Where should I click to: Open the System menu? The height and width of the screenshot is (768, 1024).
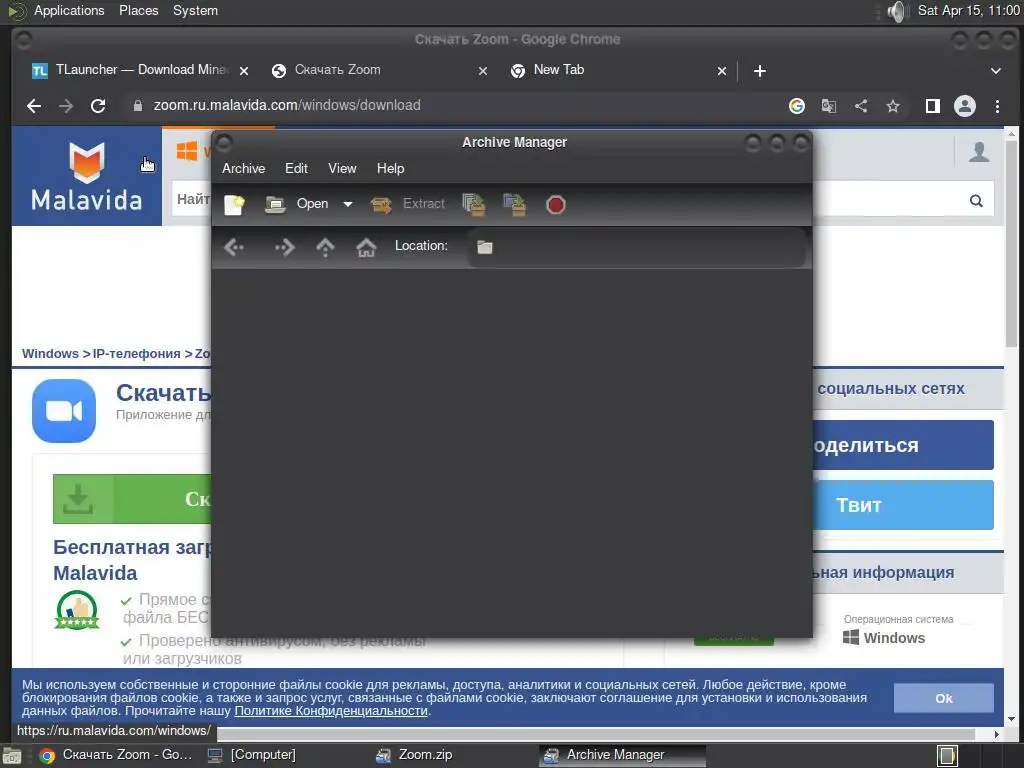195,10
